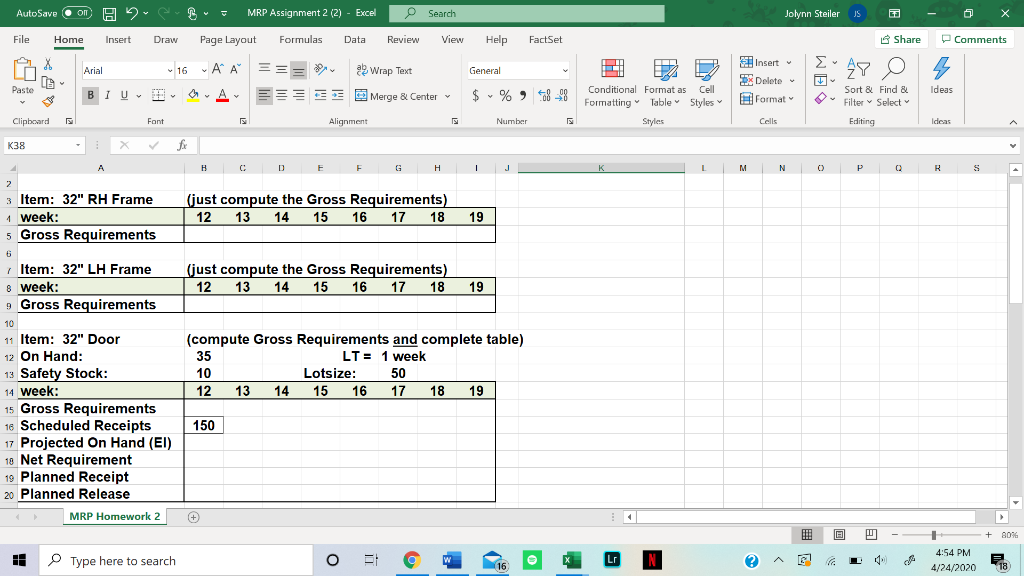Toggle Align Right
Screen dimensions: 1024x576
pyautogui.click(x=298, y=95)
